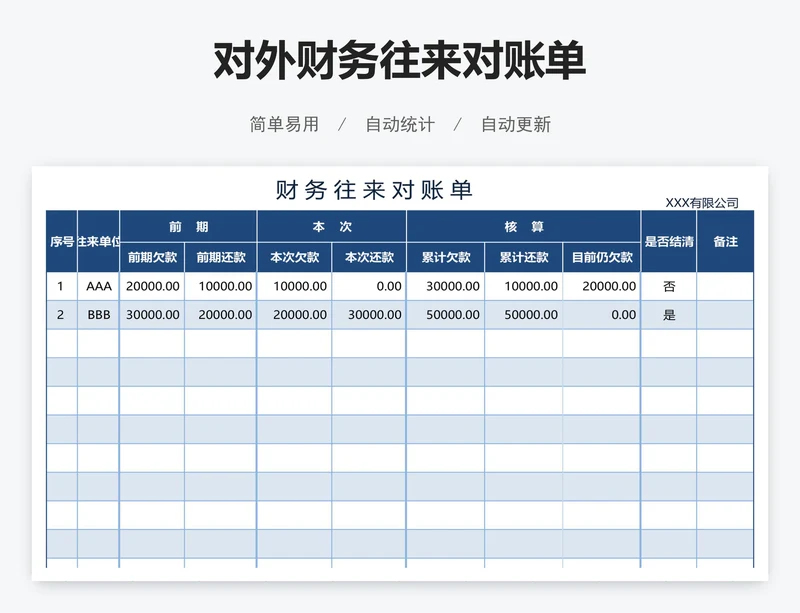Screen dimensions: 800x613
Task: Click the 目前仍欠款 column header
Action: [x=602, y=257]
